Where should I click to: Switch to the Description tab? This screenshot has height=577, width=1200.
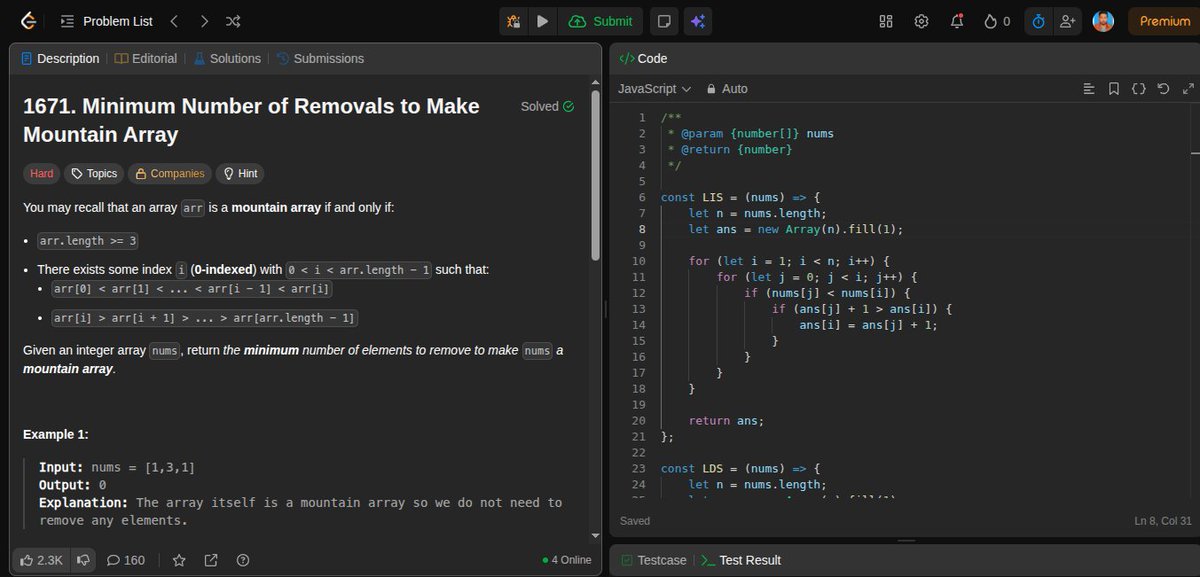pos(60,58)
